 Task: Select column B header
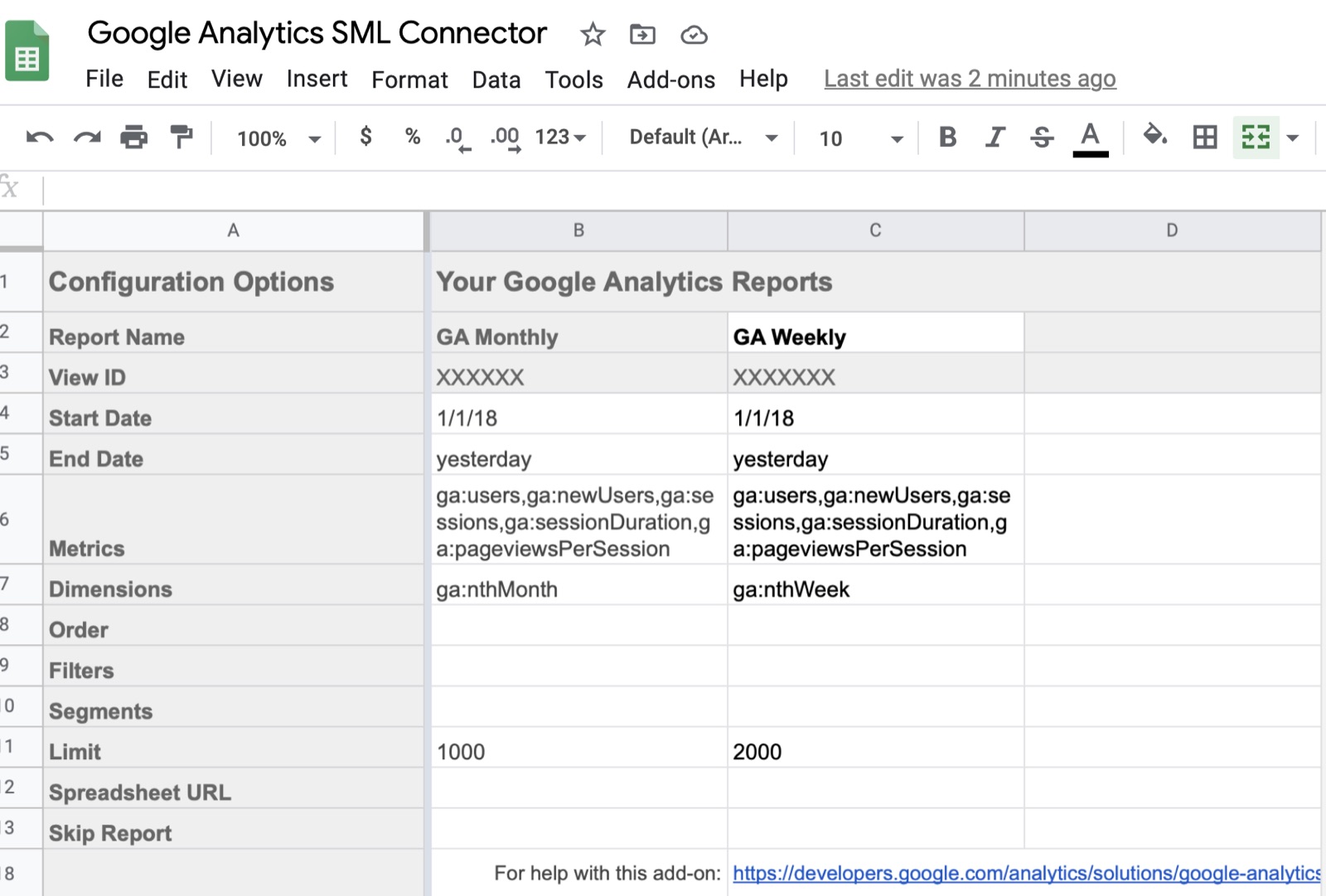click(578, 230)
